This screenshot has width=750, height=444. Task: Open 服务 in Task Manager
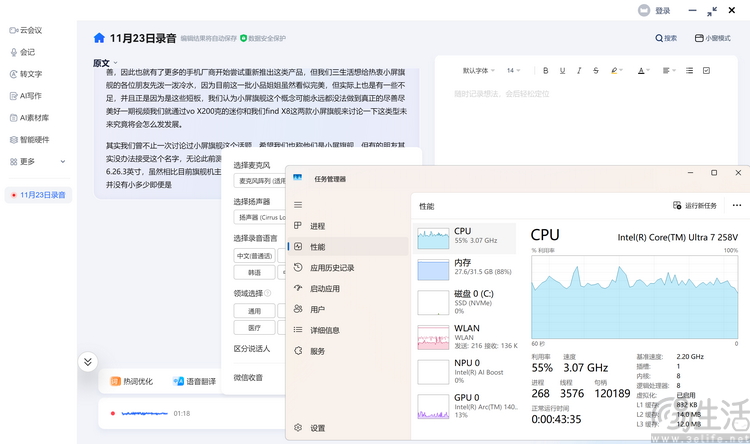tap(348, 351)
